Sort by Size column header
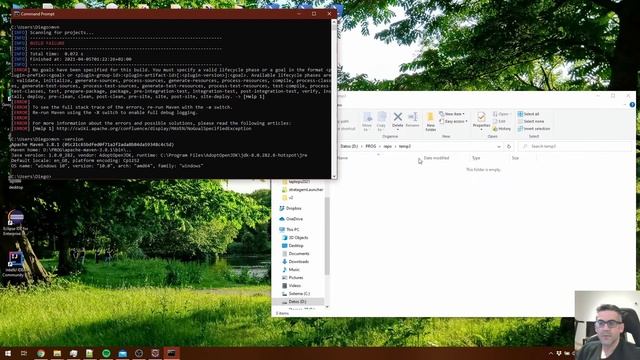This screenshot has width=640, height=360. (516, 158)
